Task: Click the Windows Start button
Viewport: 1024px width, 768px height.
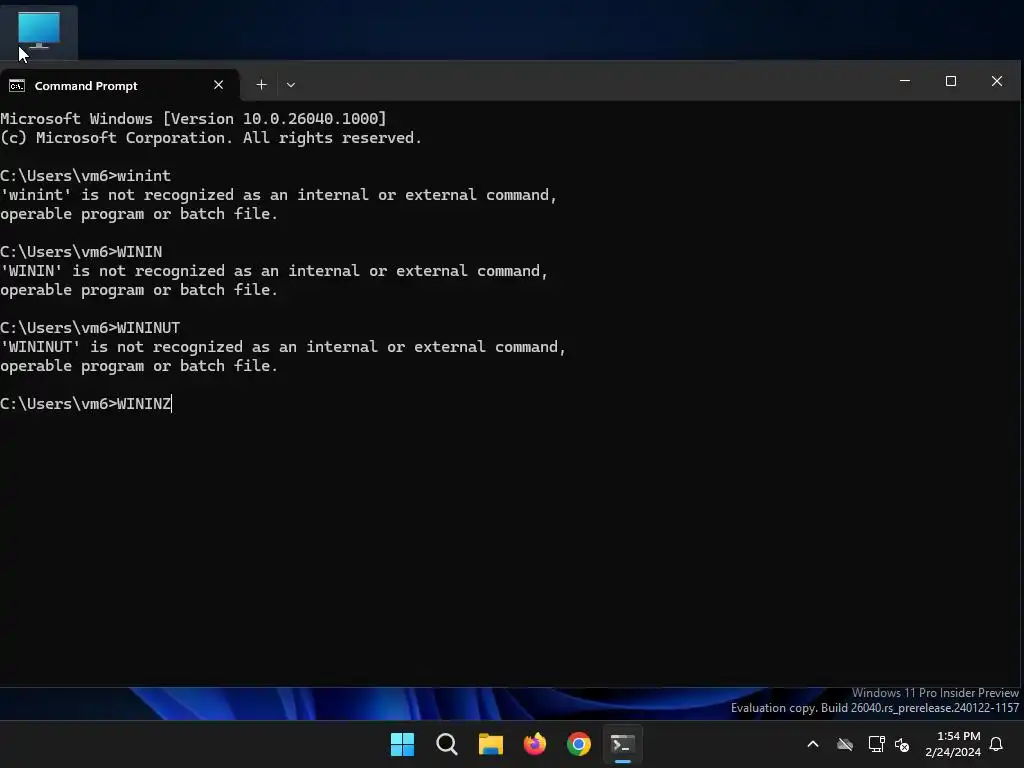Action: (402, 744)
